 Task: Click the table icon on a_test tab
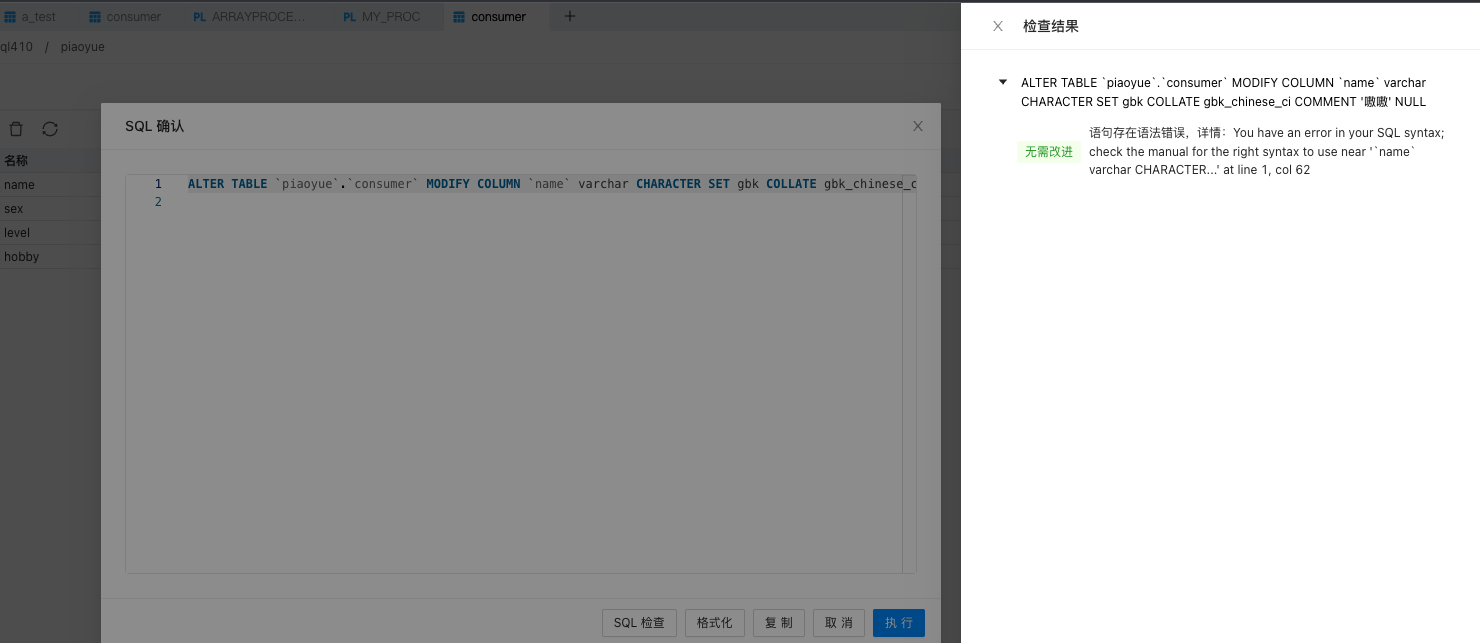12,15
